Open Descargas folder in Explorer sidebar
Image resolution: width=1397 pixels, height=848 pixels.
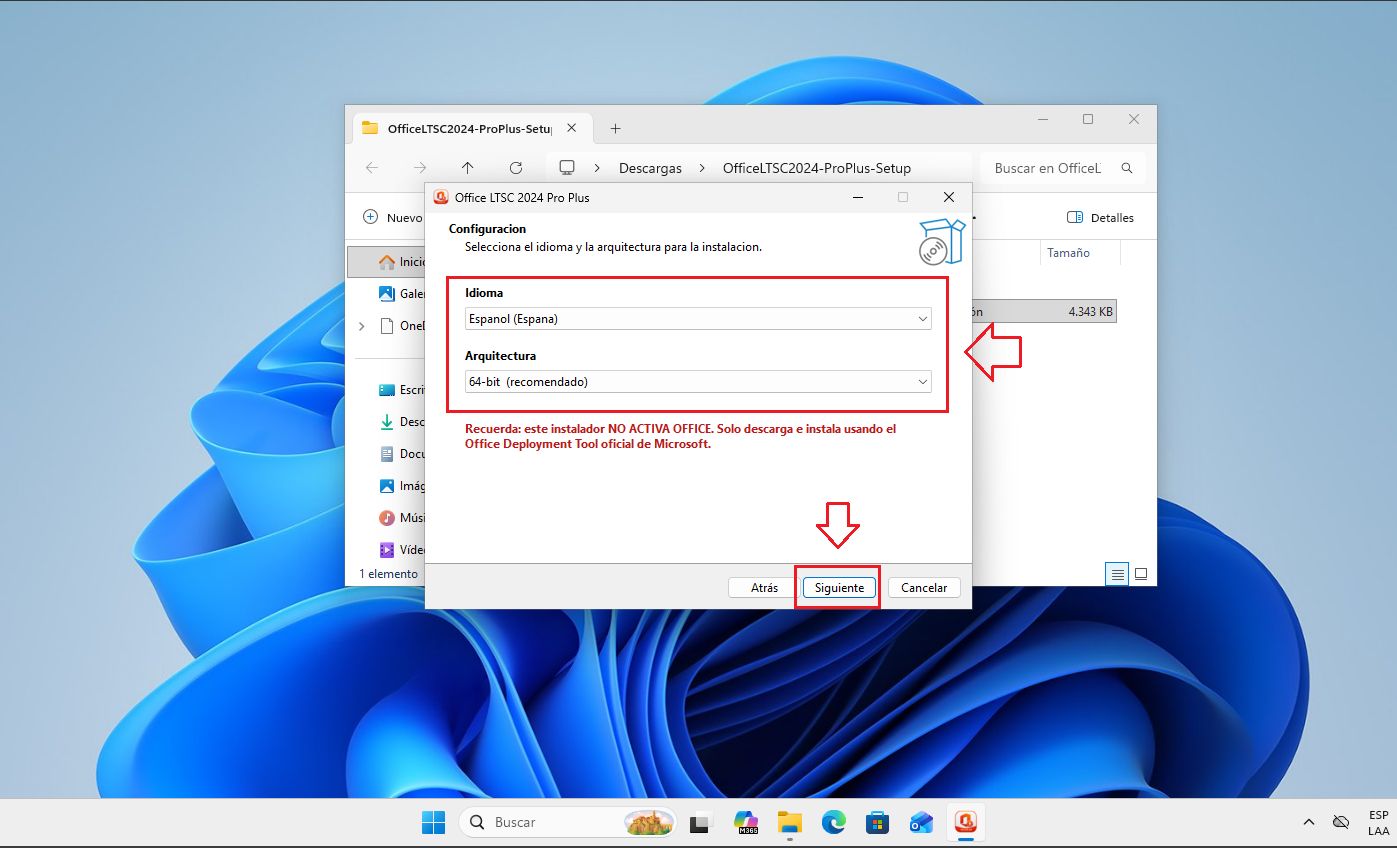(400, 422)
